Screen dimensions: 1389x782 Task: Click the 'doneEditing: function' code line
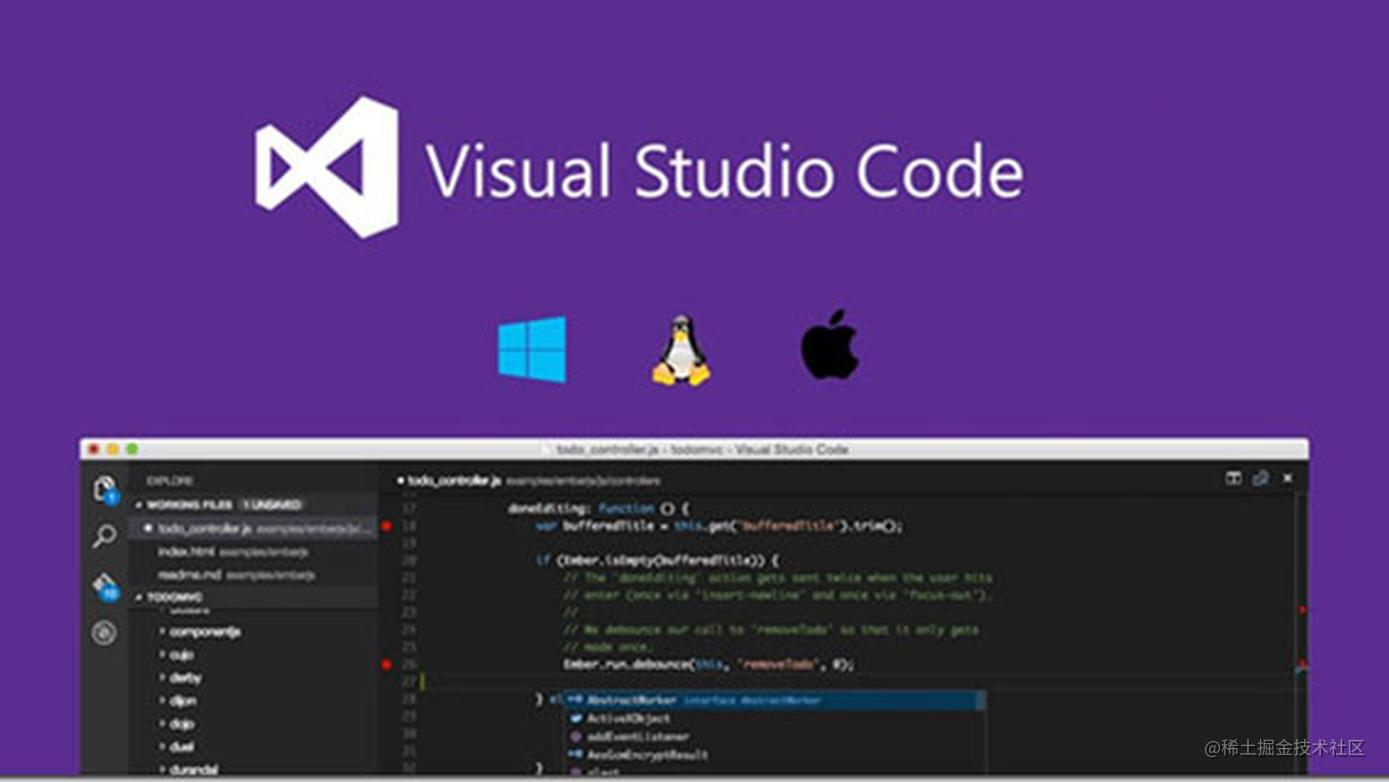[x=598, y=508]
